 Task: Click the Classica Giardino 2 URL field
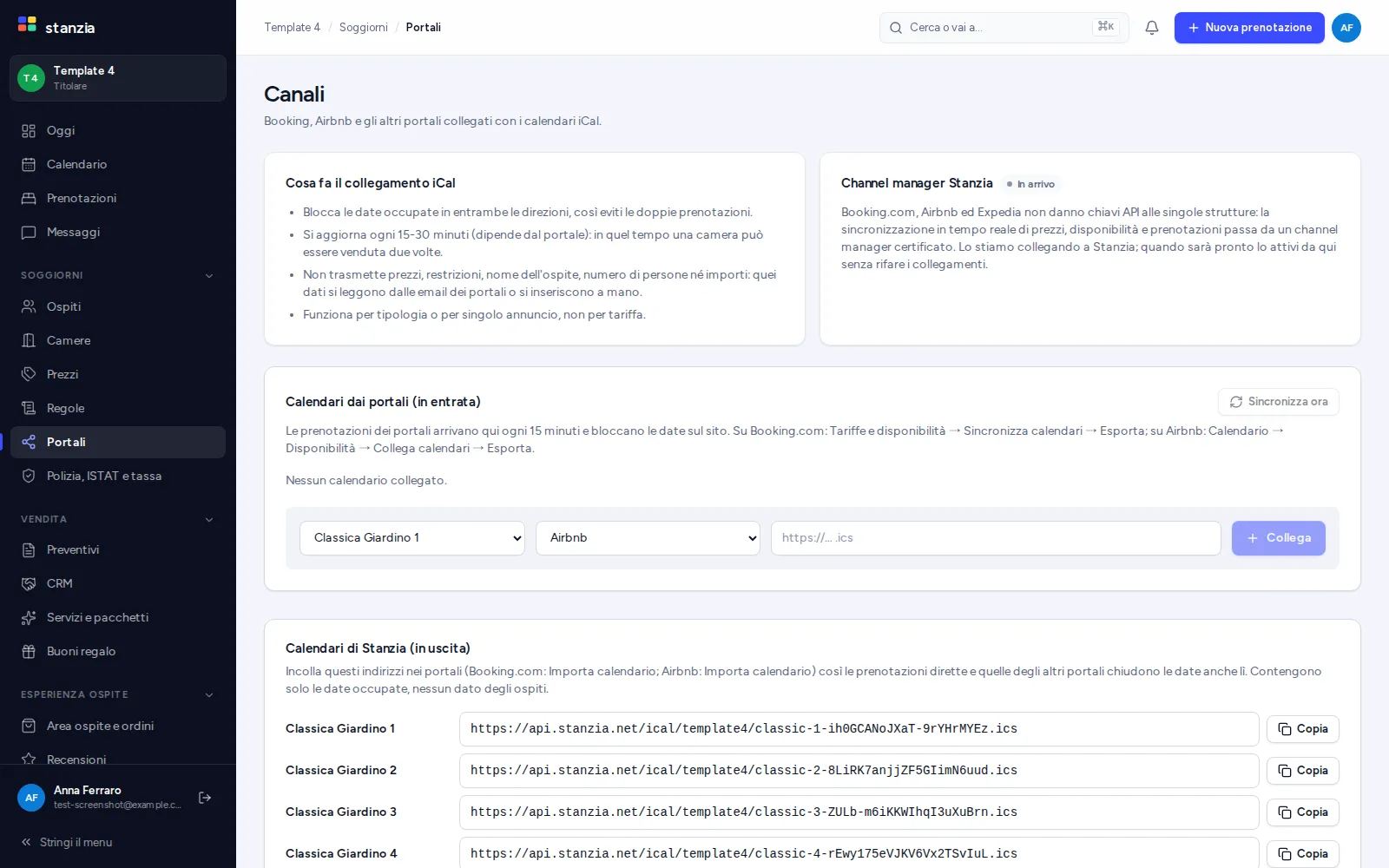click(859, 771)
